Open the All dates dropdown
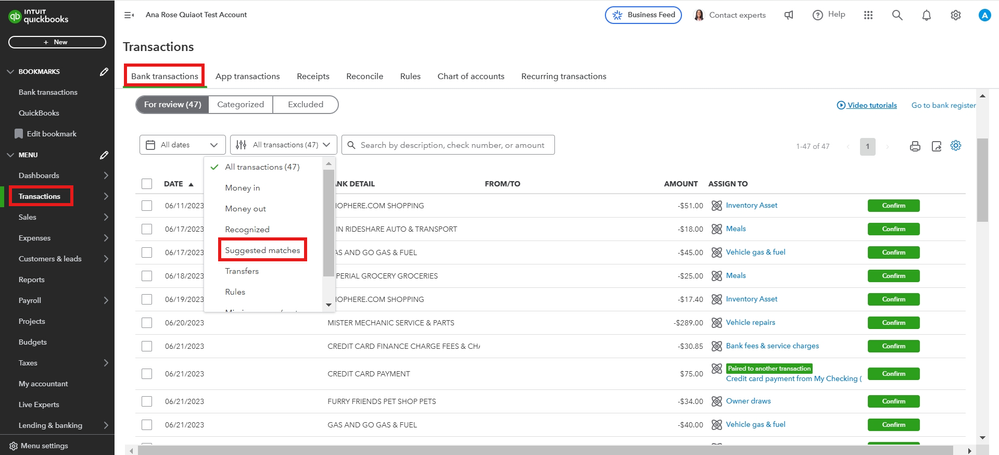The image size is (999, 455). (x=182, y=145)
